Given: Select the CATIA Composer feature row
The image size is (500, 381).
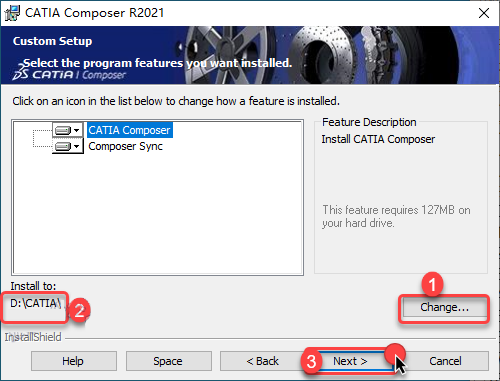Looking at the screenshot, I should coord(129,130).
